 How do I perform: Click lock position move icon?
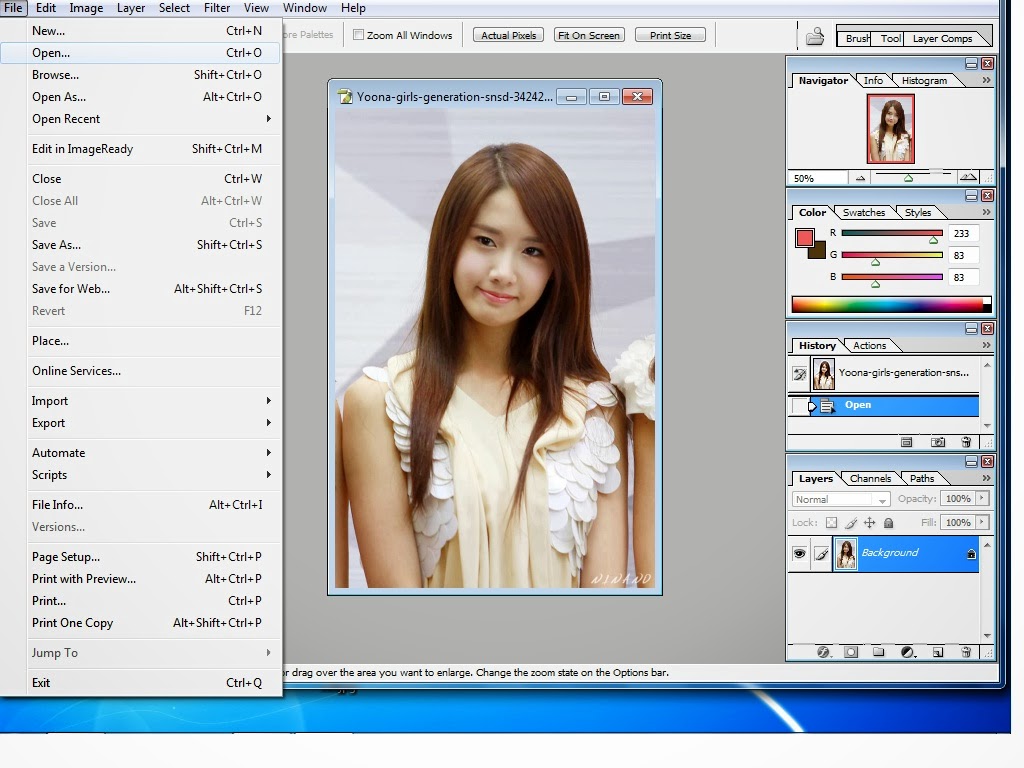(869, 522)
